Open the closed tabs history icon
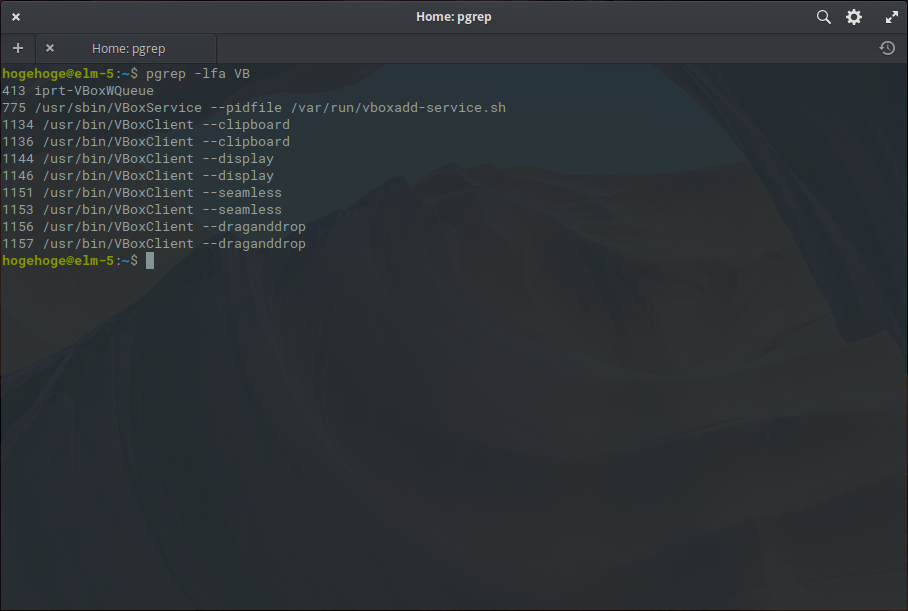Viewport: 908px width, 611px height. tap(887, 48)
